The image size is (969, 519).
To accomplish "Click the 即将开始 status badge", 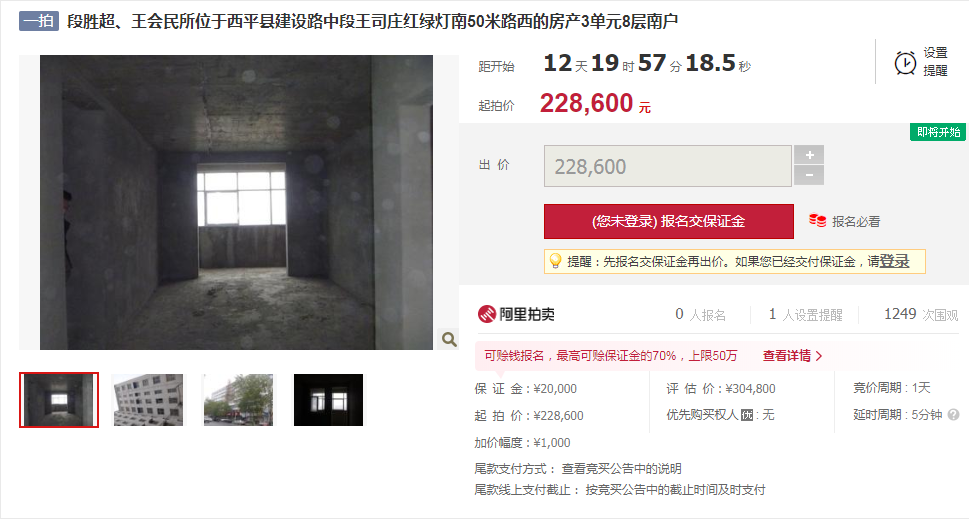I will tap(937, 132).
